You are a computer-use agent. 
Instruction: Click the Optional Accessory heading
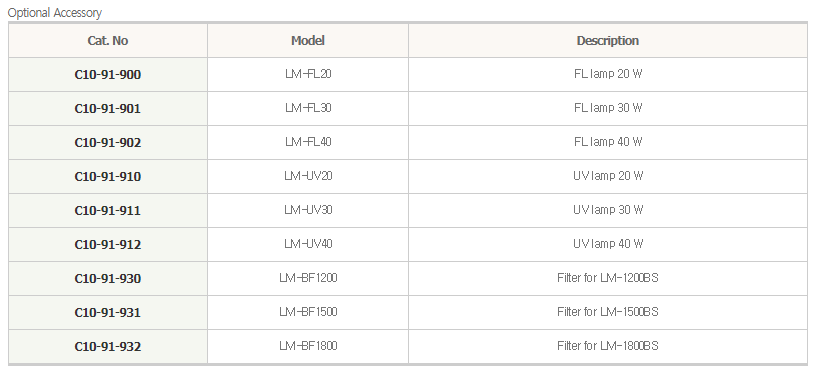point(54,13)
